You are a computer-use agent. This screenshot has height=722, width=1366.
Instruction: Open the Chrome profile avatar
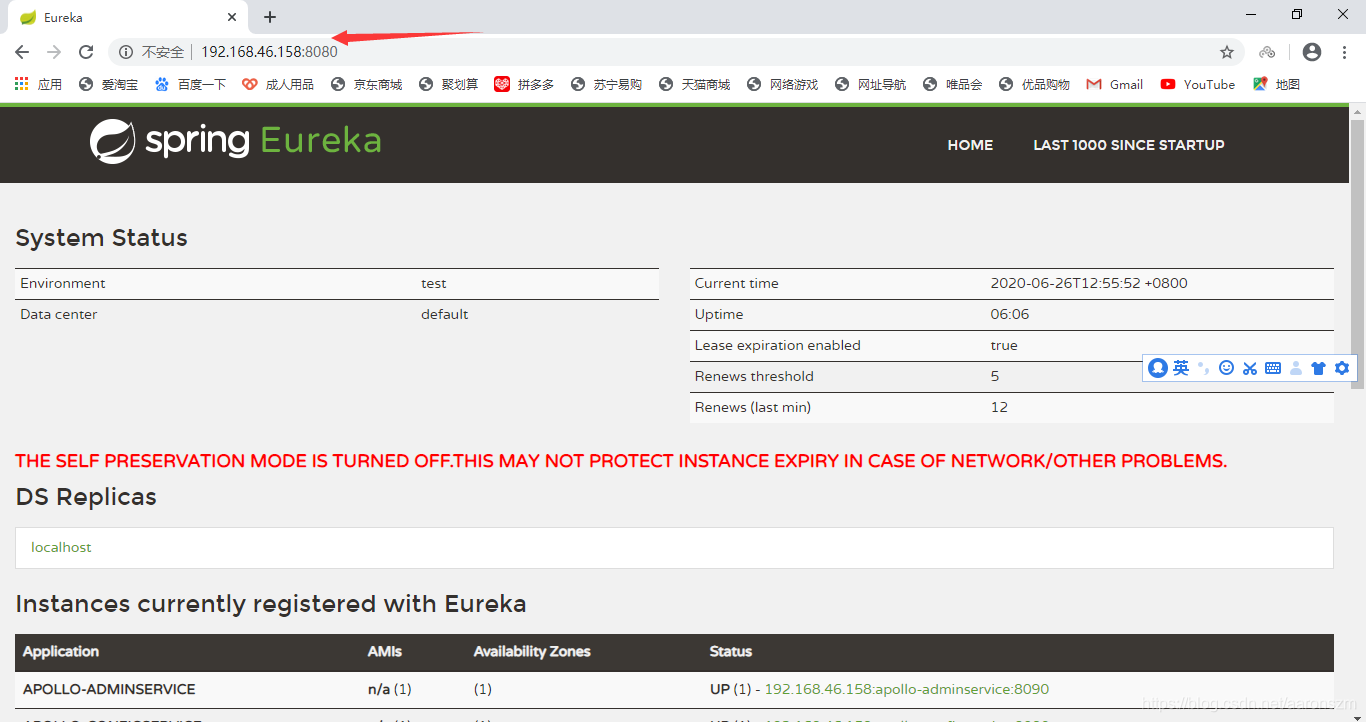coord(1312,52)
